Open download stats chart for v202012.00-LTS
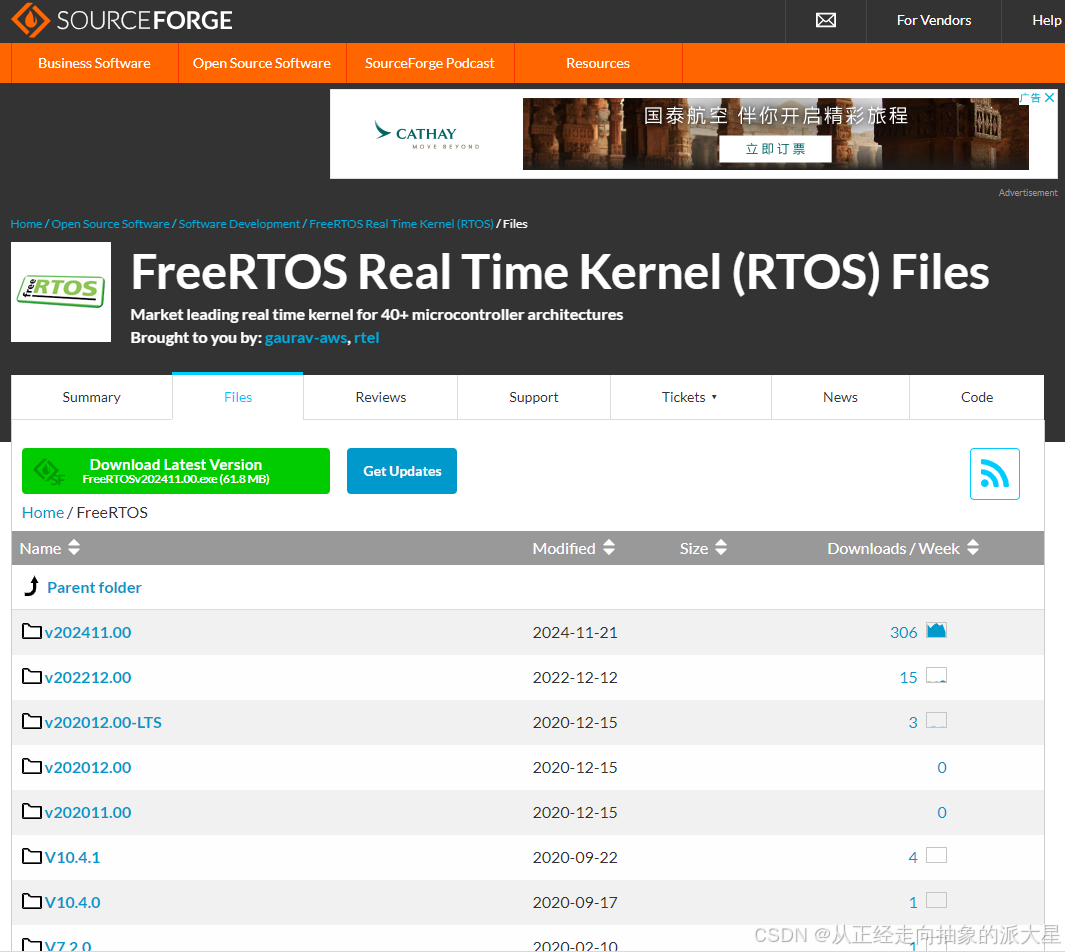The image size is (1065, 952). (937, 720)
